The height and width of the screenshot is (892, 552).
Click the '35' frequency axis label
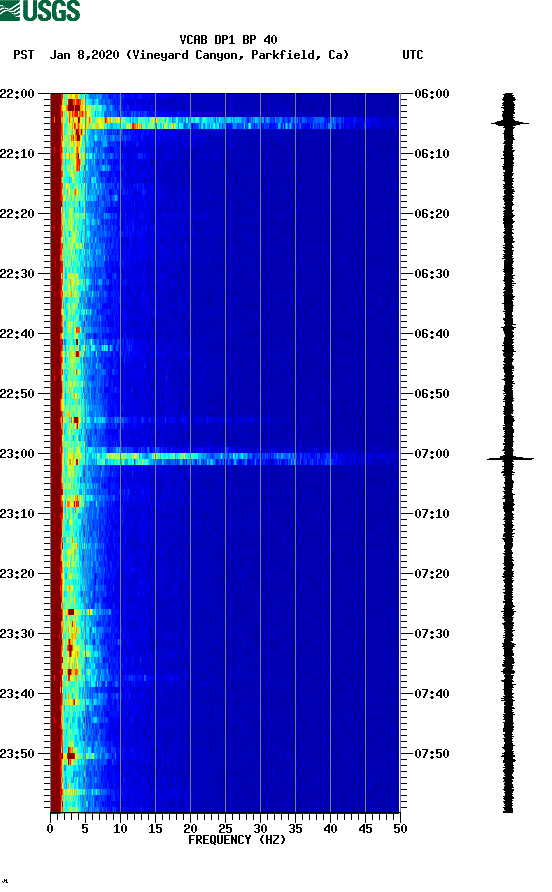point(295,829)
